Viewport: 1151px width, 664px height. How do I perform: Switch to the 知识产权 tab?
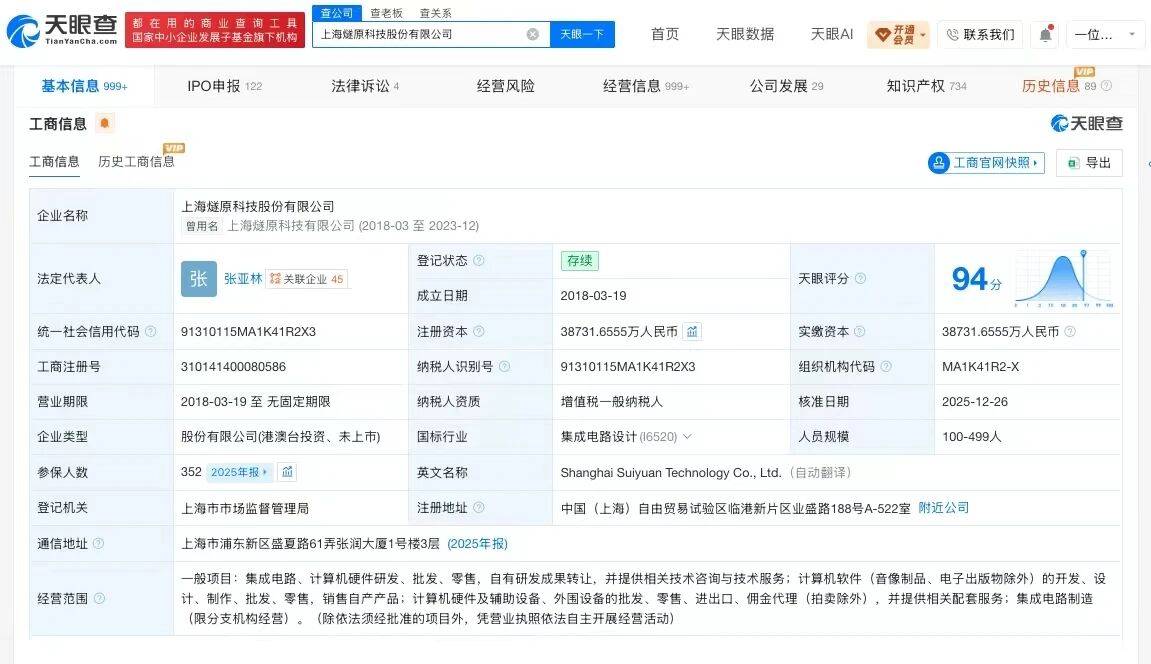pos(926,86)
